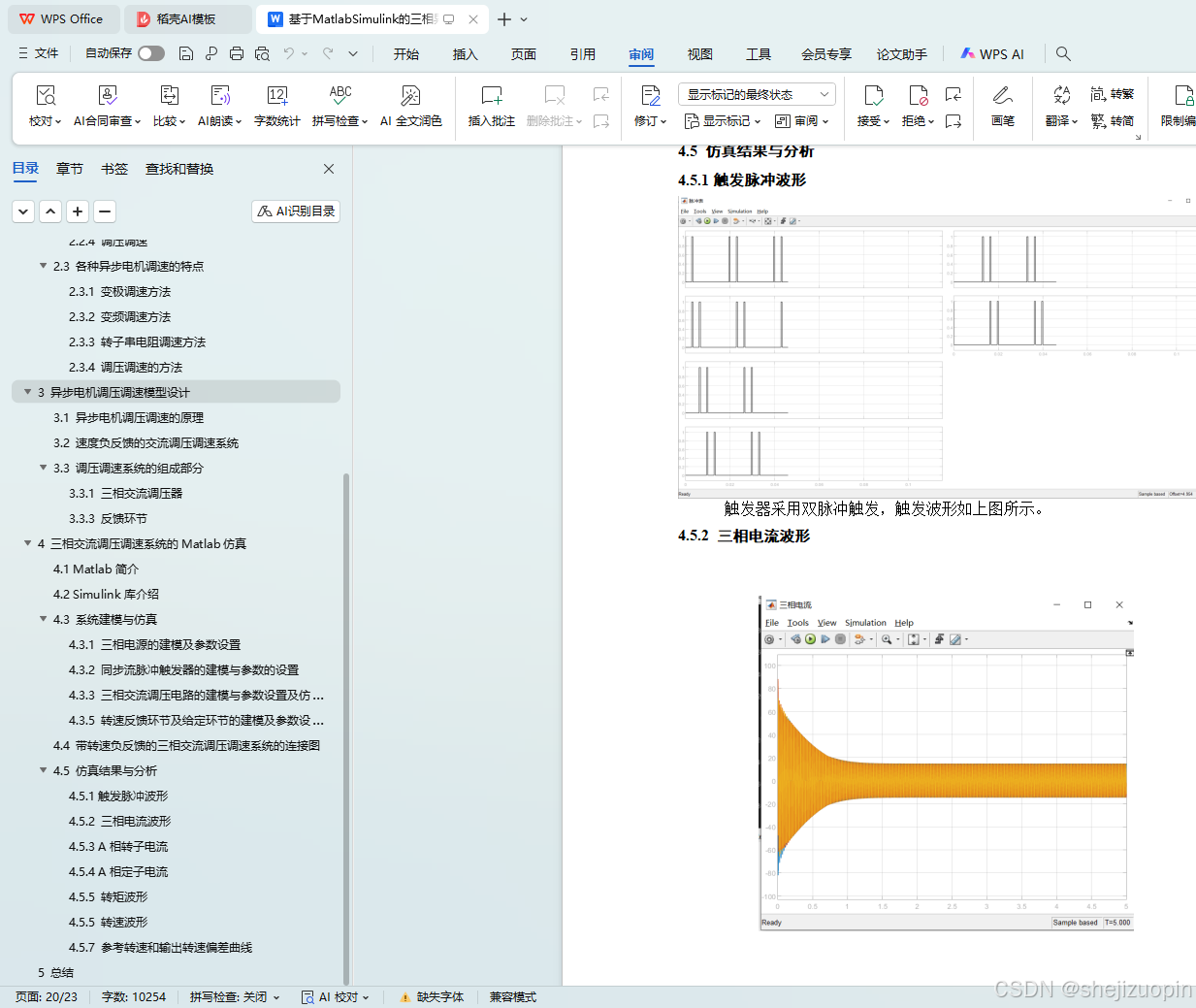Open the 显示标记的最终状态 dropdown
Viewport: 1196px width, 1008px height.
click(x=757, y=94)
